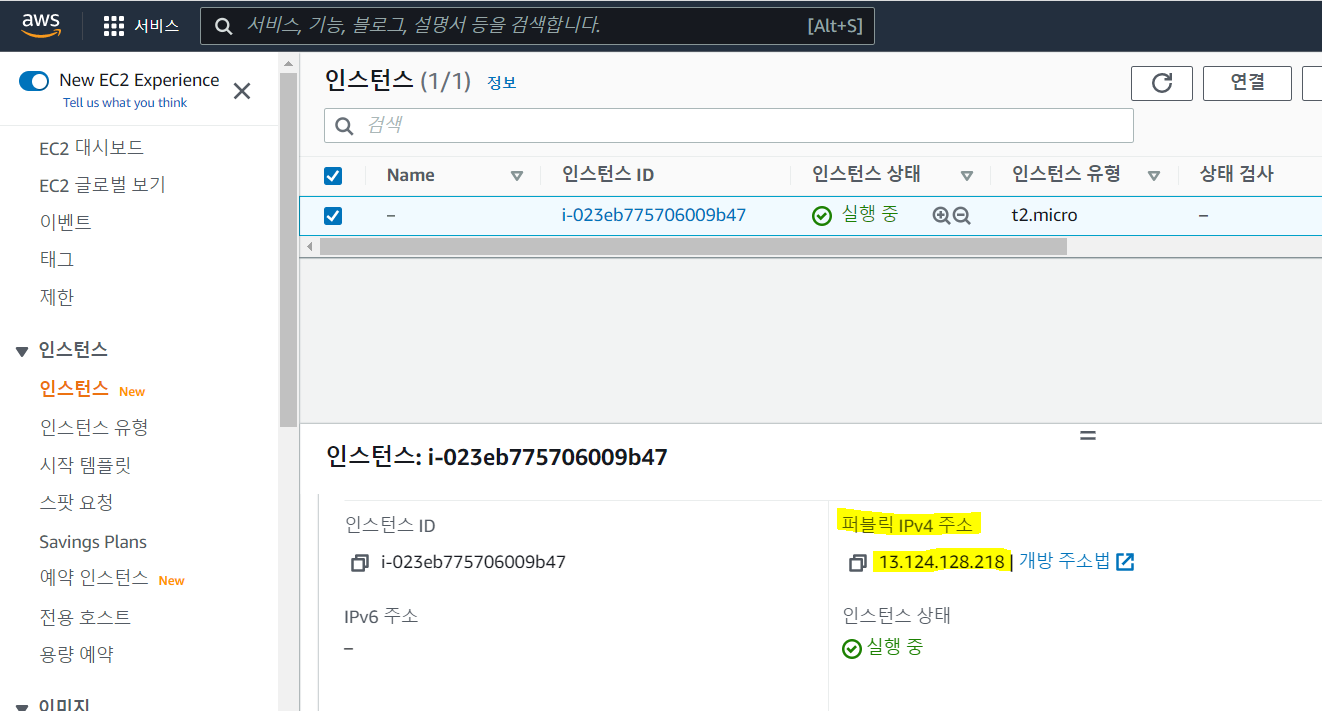
Task: Open instance ID link i-023eb775706009b47 in table
Action: pos(654,215)
